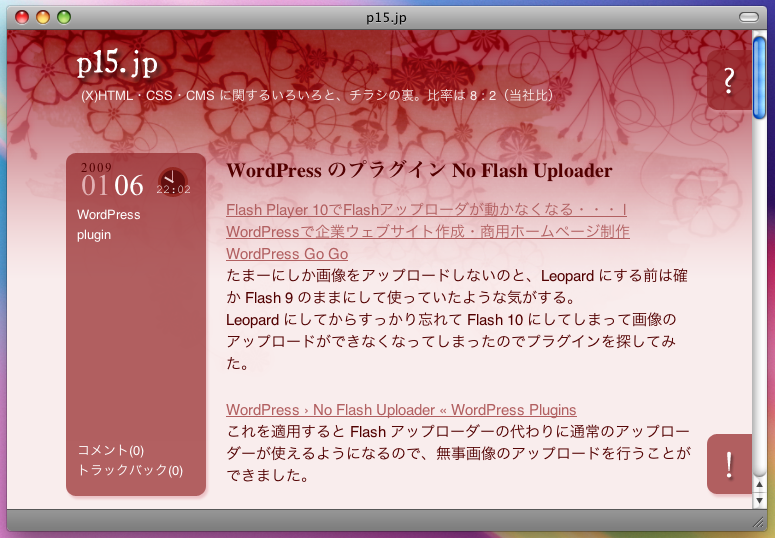Open トラックバック(0) trackback link
The width and height of the screenshot is (775, 538).
pos(130,470)
